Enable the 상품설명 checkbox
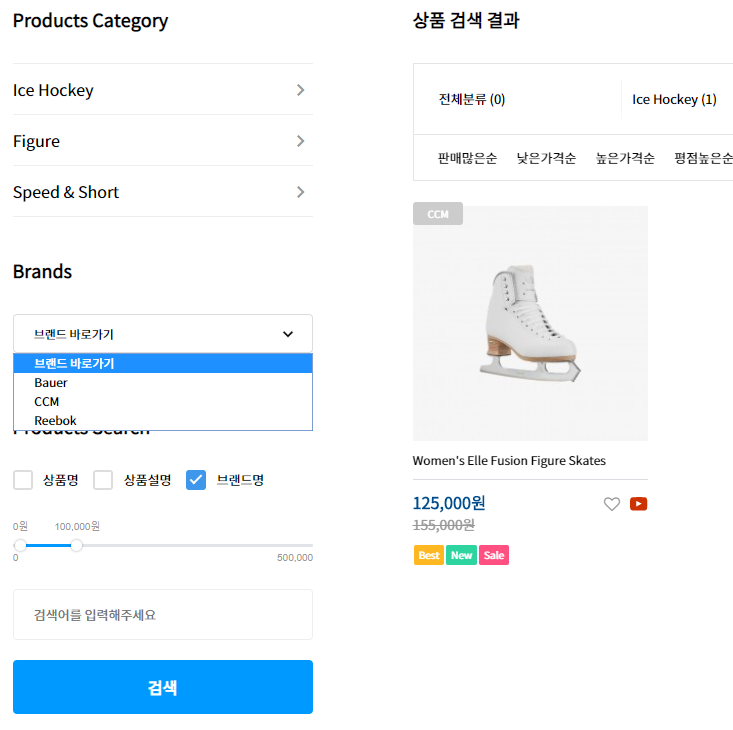 [x=103, y=480]
